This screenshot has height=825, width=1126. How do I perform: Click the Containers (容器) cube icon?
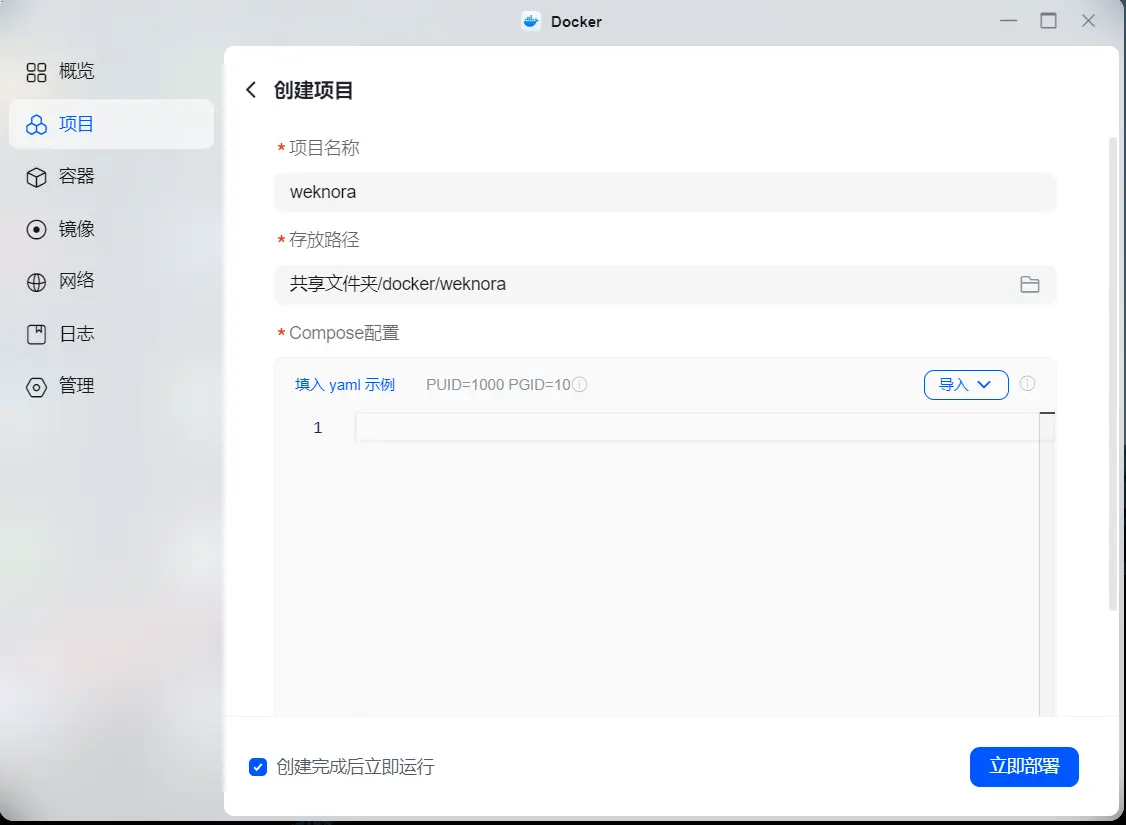(36, 177)
